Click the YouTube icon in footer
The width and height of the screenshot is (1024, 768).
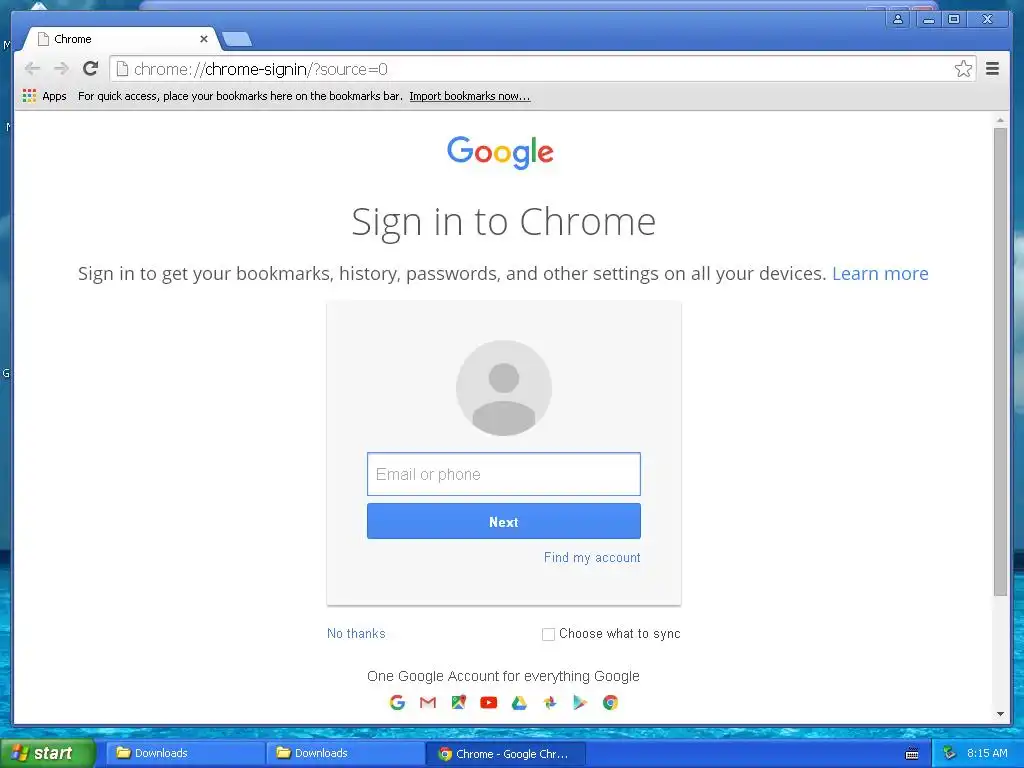(488, 703)
